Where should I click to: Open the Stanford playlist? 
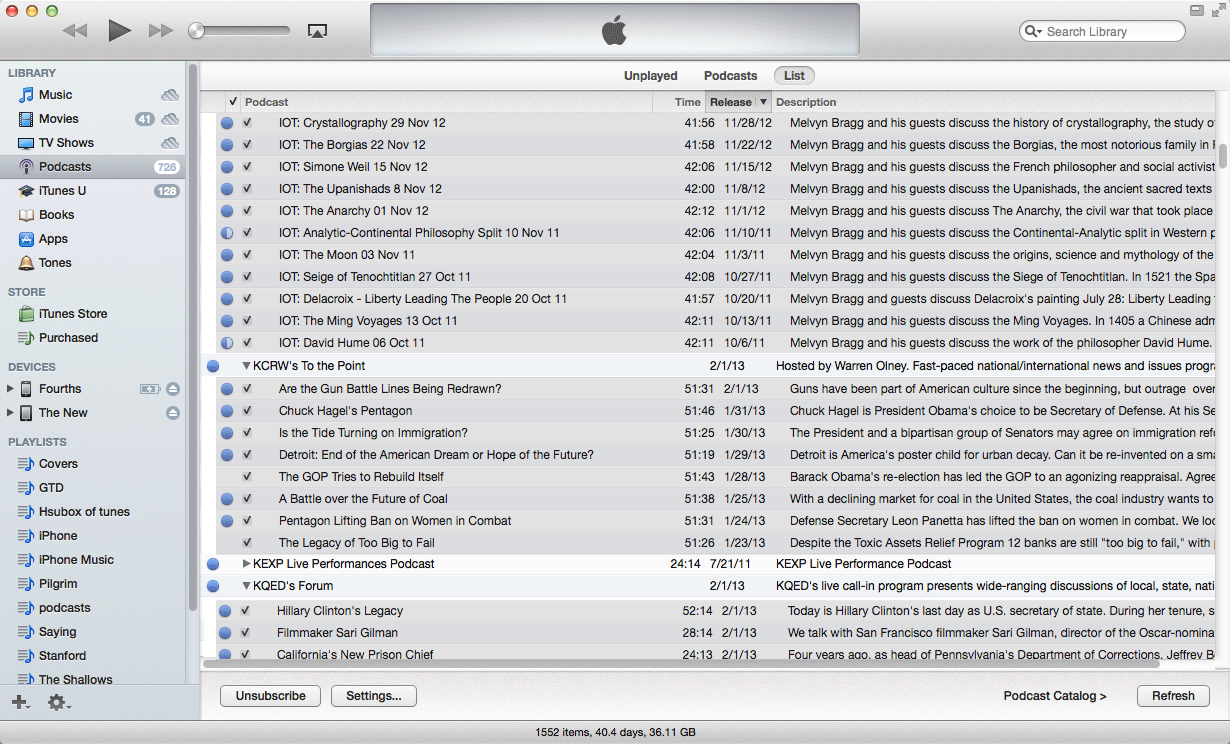point(62,656)
